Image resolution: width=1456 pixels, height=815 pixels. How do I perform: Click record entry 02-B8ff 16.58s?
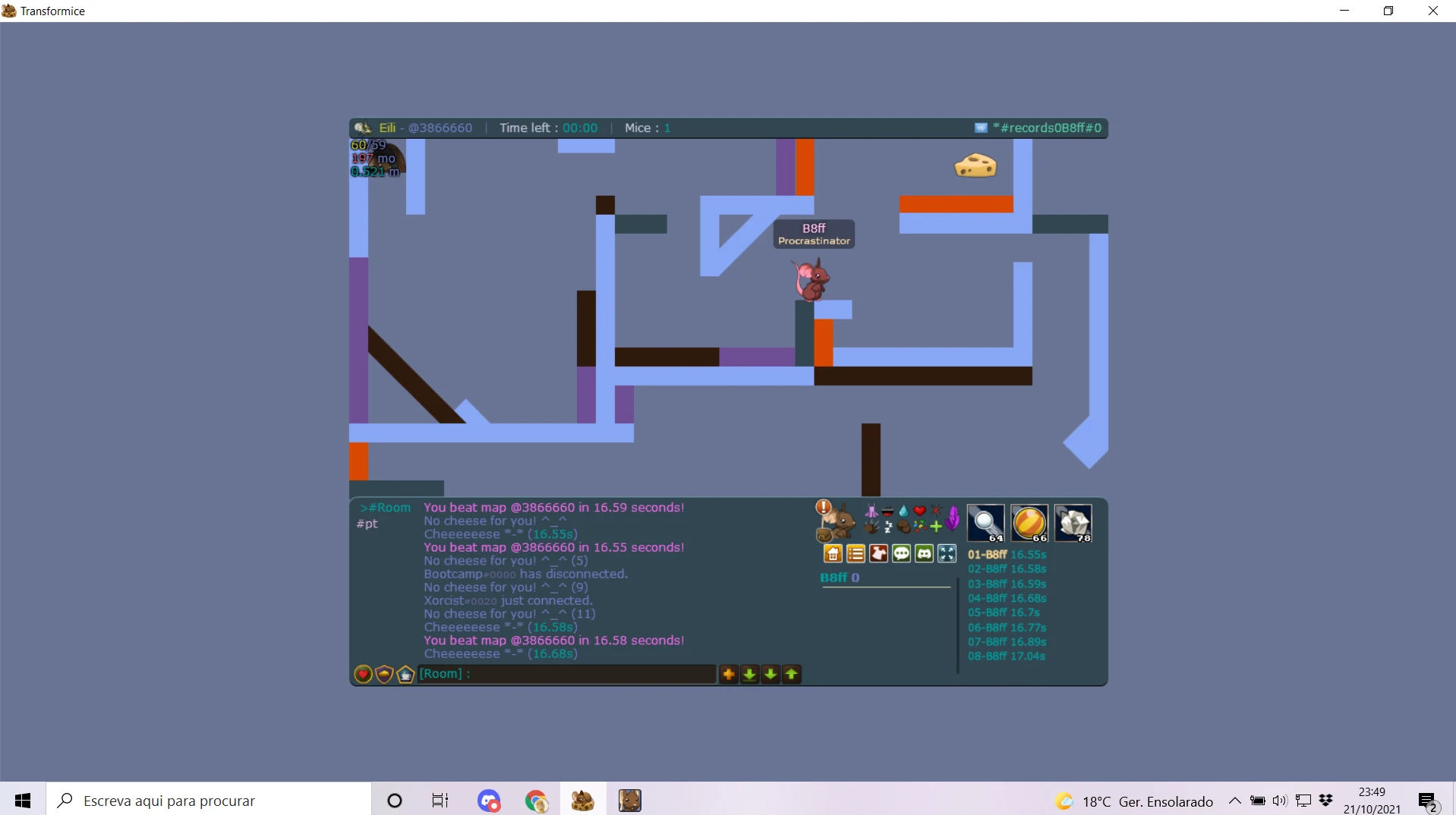coord(1007,569)
